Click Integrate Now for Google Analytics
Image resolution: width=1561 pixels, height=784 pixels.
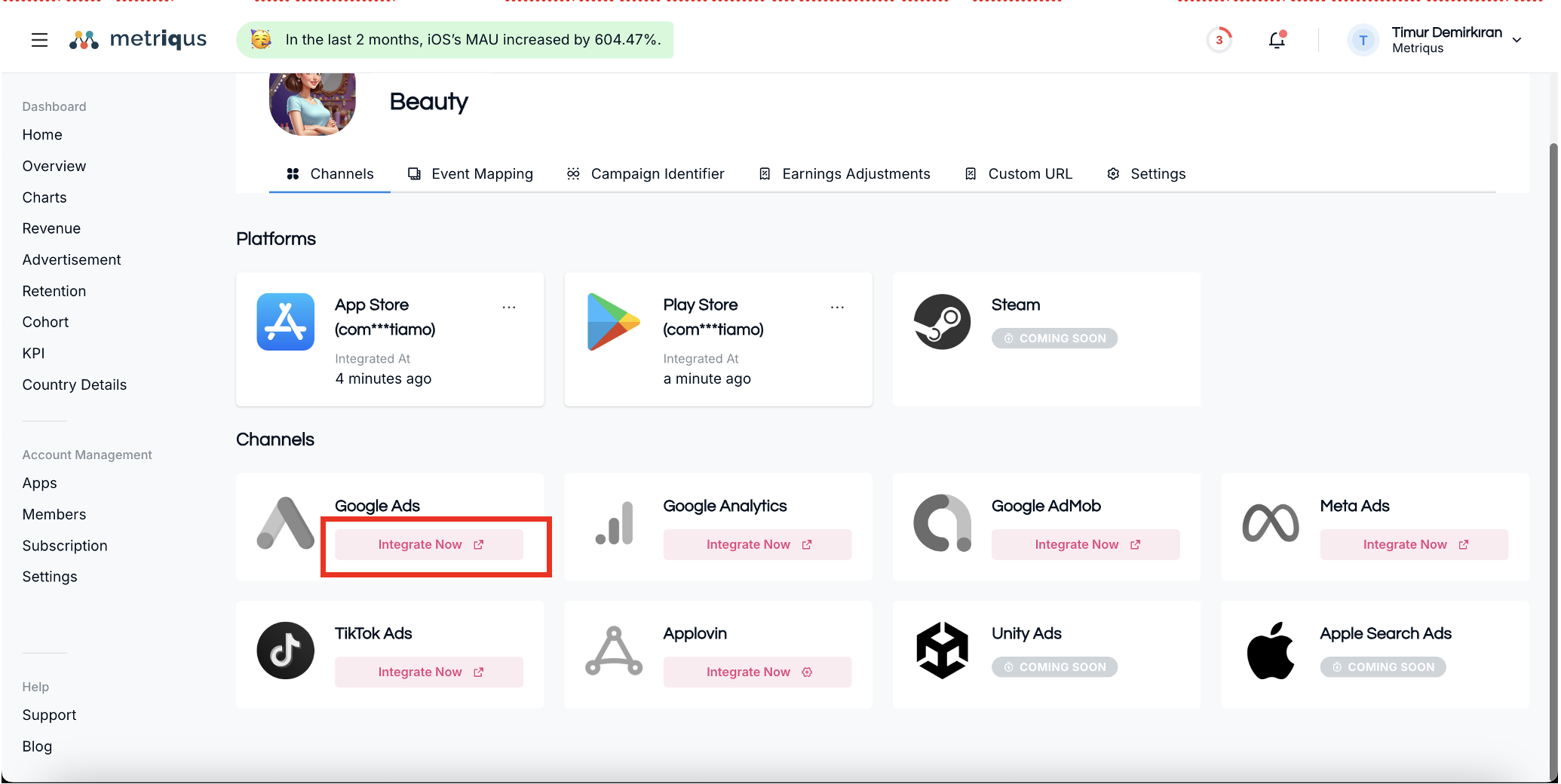pyautogui.click(x=757, y=544)
